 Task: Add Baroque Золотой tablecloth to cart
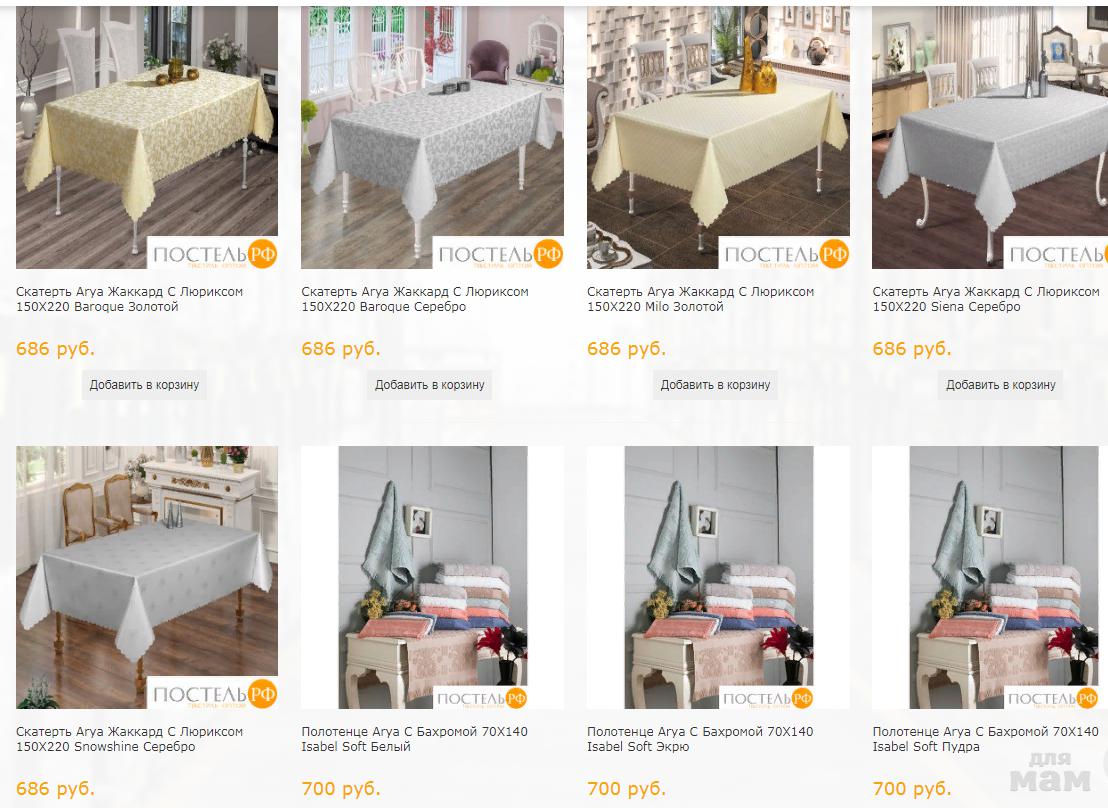pyautogui.click(x=144, y=385)
